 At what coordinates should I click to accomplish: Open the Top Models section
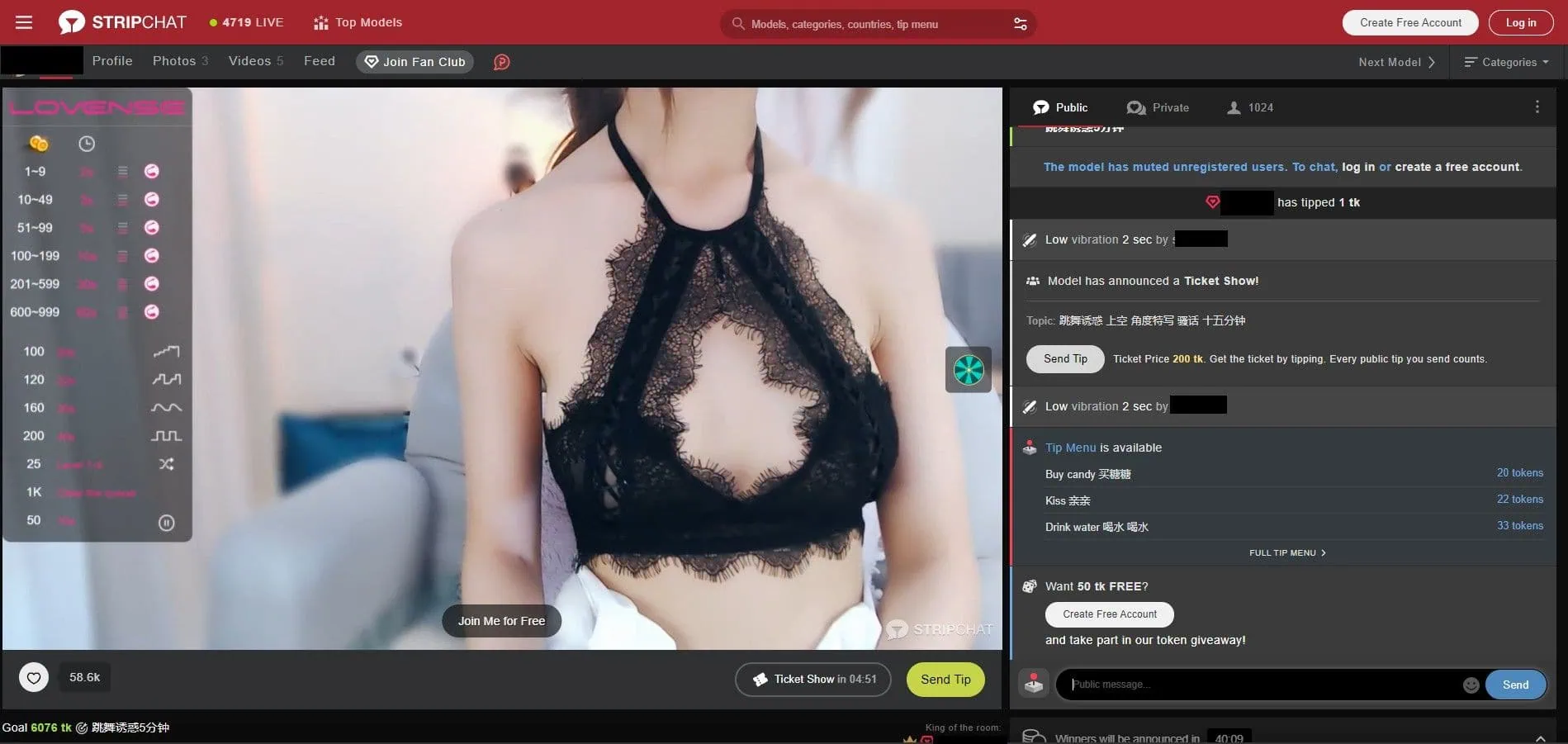tap(356, 22)
